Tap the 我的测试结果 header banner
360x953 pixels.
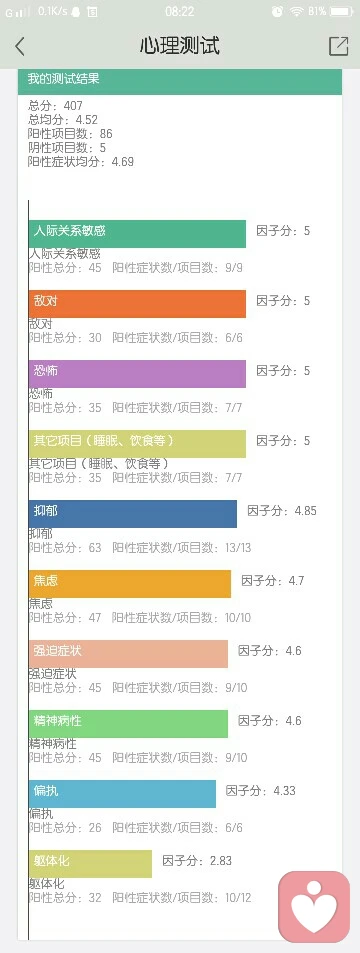coord(180,82)
